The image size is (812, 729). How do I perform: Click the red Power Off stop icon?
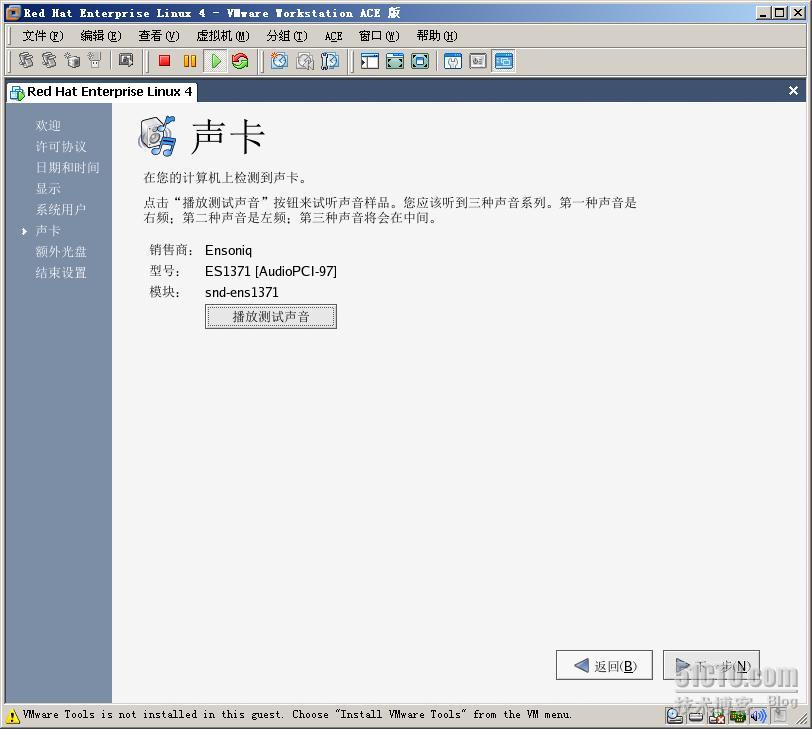164,61
